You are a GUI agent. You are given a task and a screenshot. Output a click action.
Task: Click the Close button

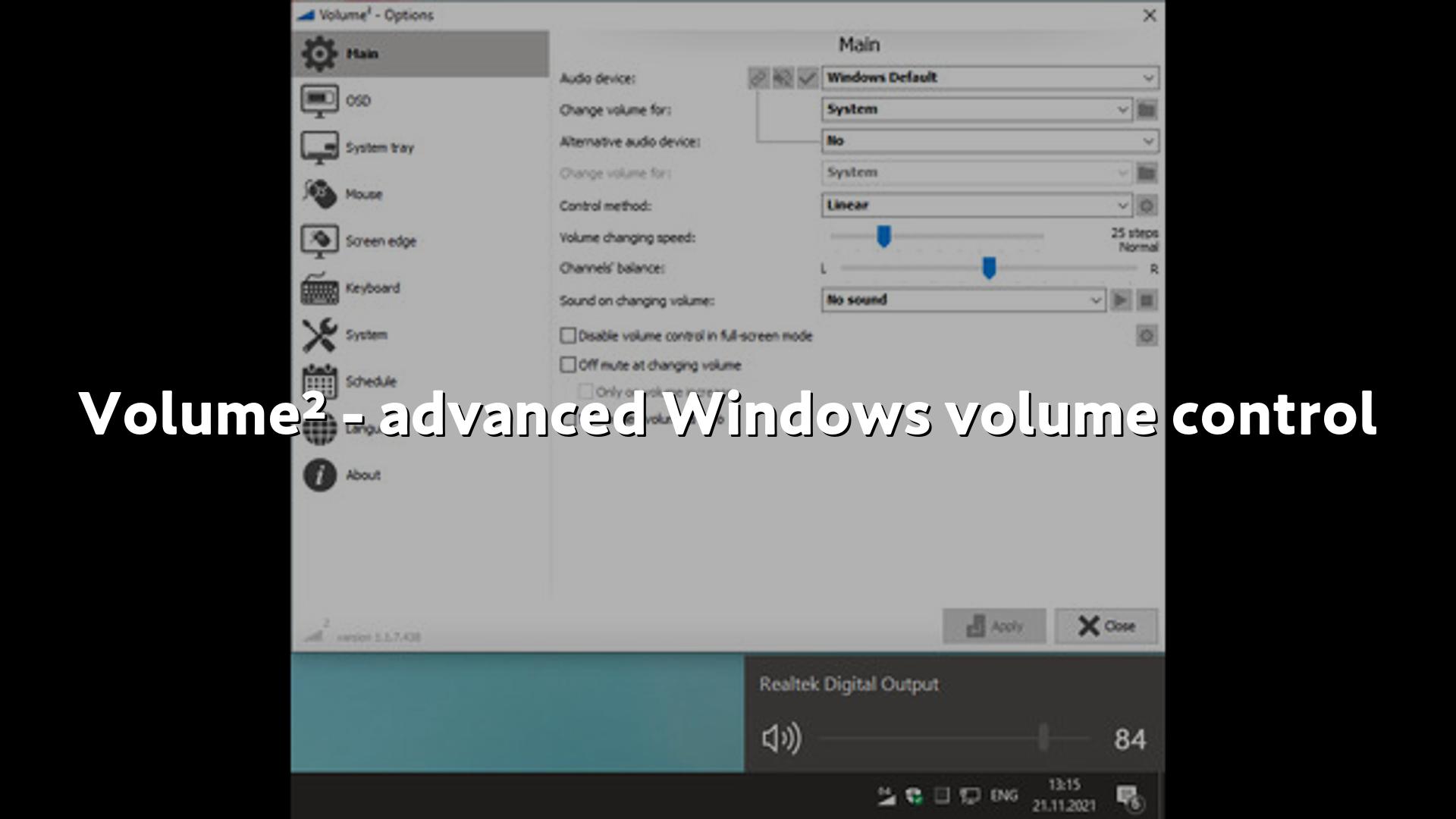1106,626
